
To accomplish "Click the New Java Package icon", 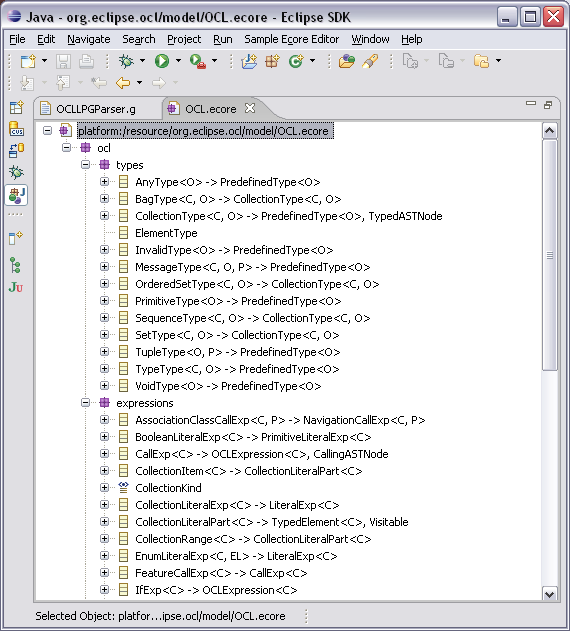I will (272, 61).
